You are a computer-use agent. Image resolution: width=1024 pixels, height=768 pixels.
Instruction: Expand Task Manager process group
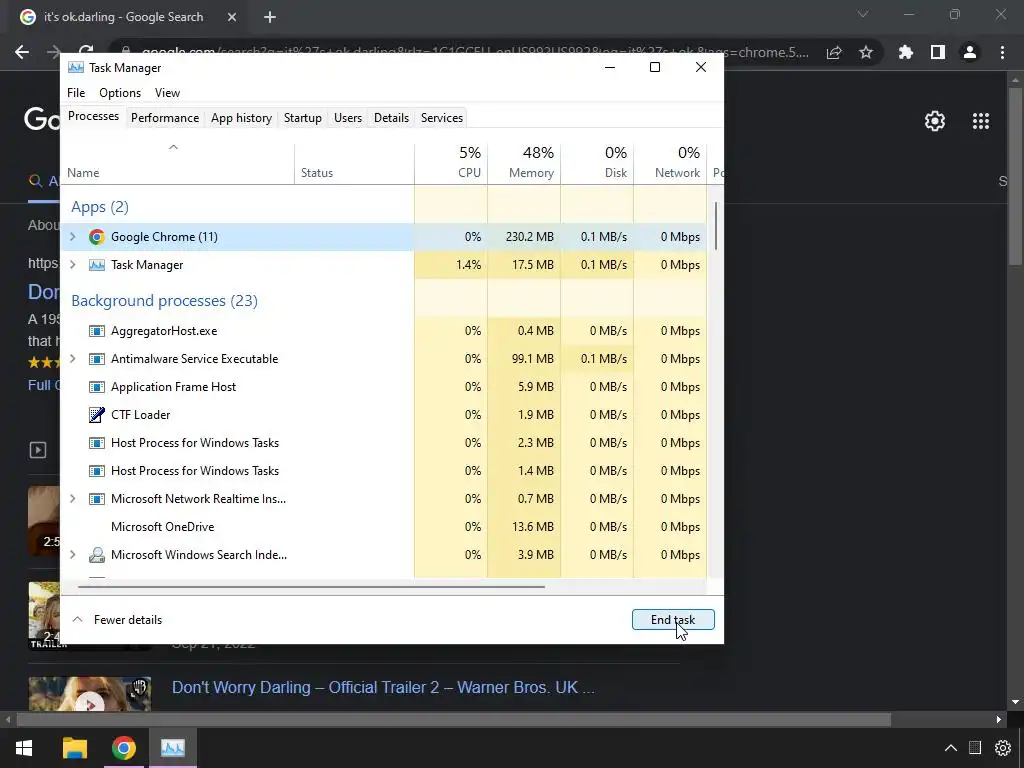[72, 265]
